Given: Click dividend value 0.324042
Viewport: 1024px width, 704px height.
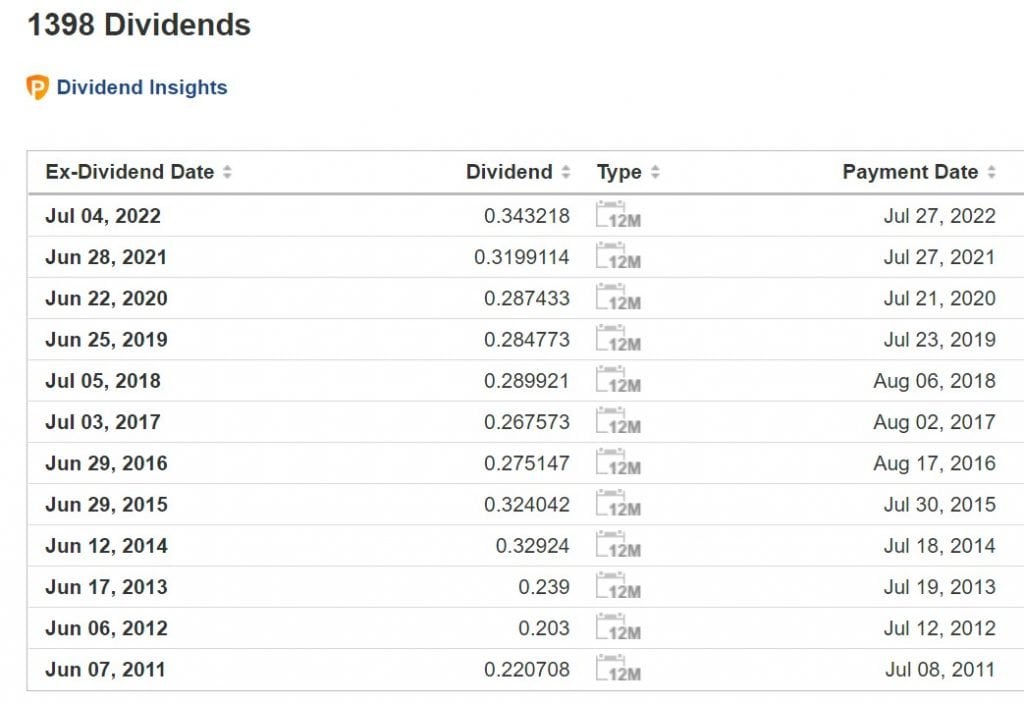Looking at the screenshot, I should (x=527, y=504).
